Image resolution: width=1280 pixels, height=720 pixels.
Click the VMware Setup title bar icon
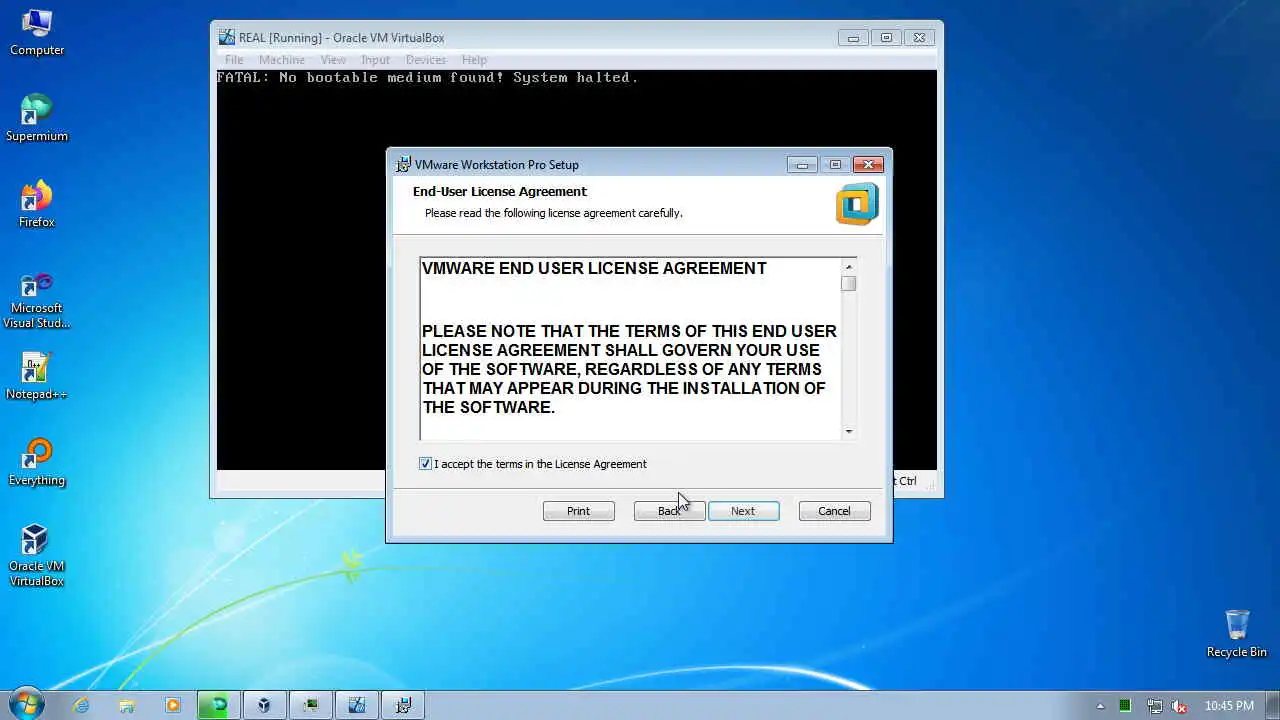click(403, 165)
